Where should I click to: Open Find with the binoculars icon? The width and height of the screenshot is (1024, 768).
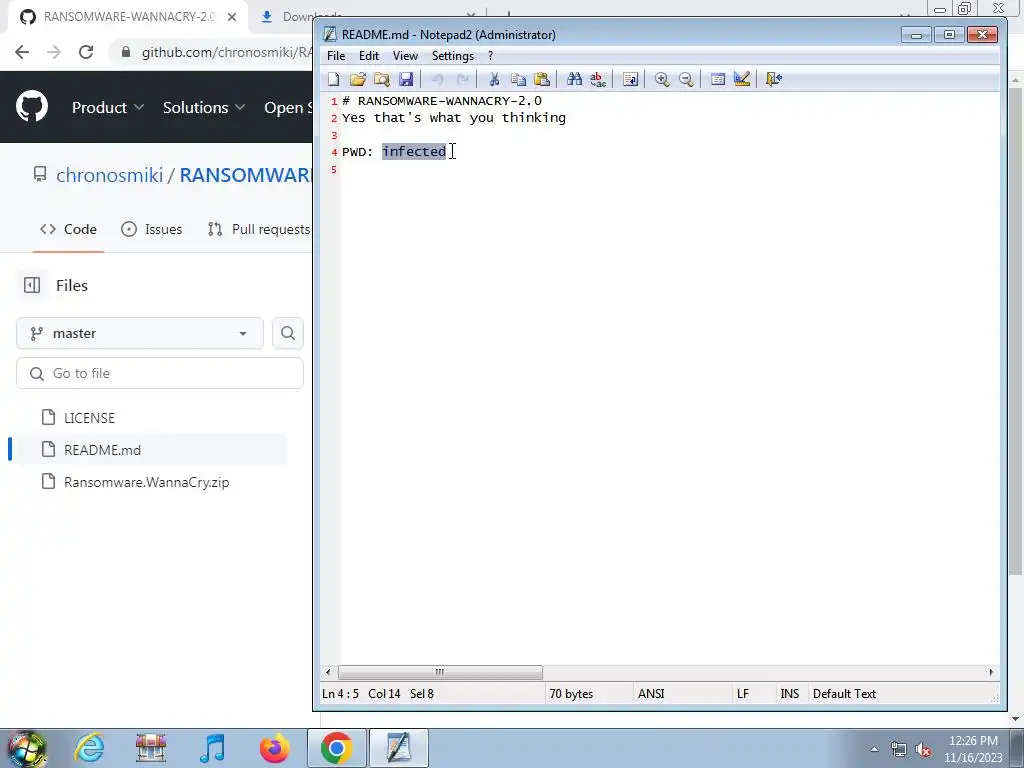[574, 80]
